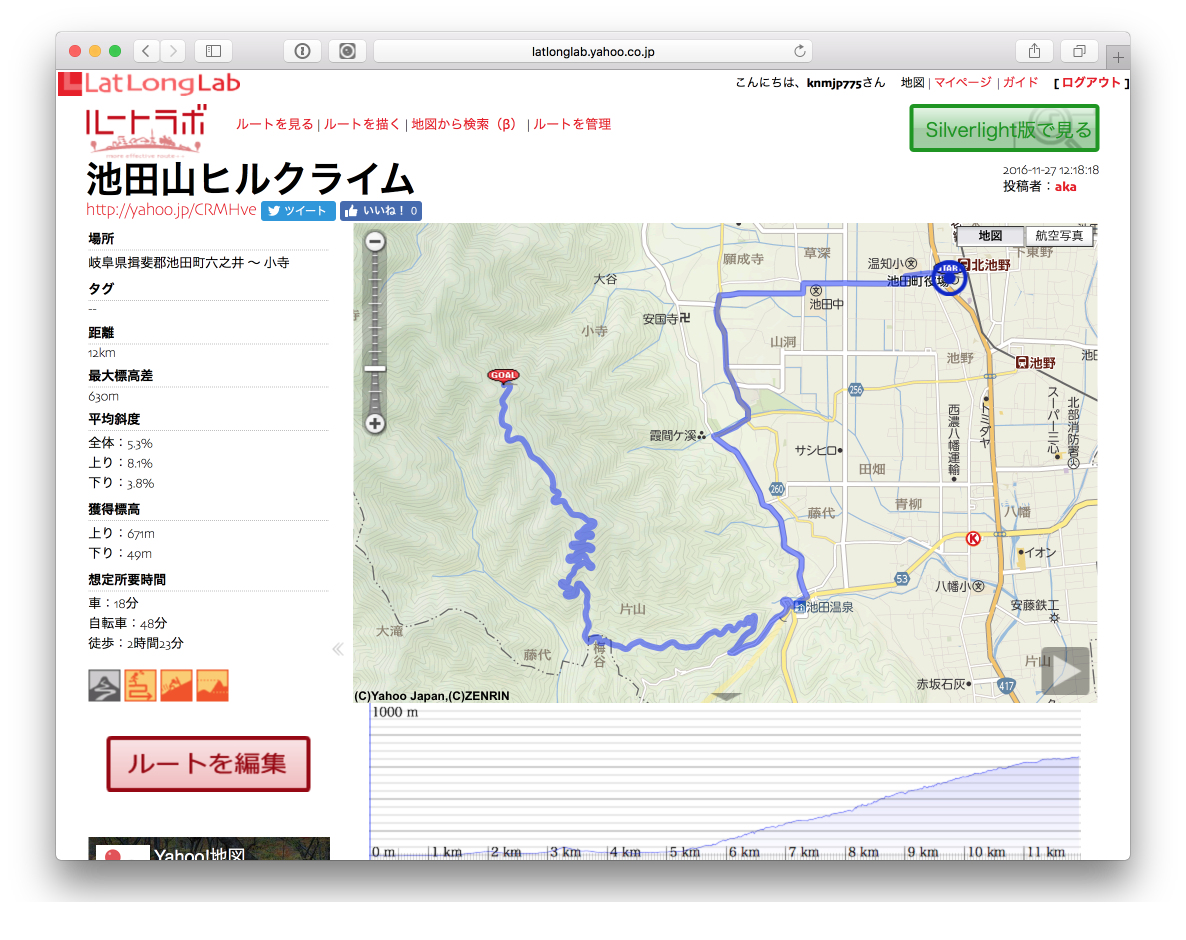
Task: Collapse the left info panel with double chevron
Action: pyautogui.click(x=338, y=649)
